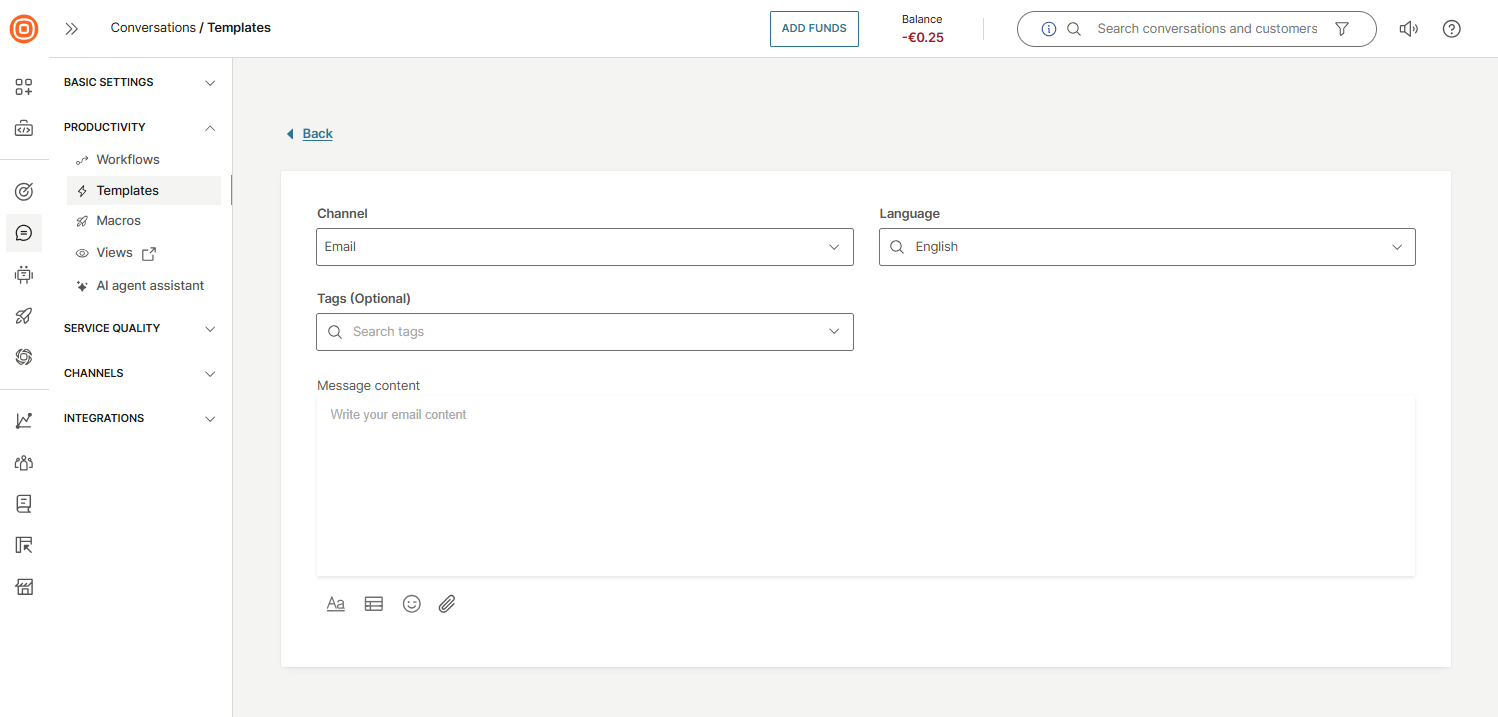Click the filter funnel icon in search
The width and height of the screenshot is (1498, 717).
pos(1342,29)
